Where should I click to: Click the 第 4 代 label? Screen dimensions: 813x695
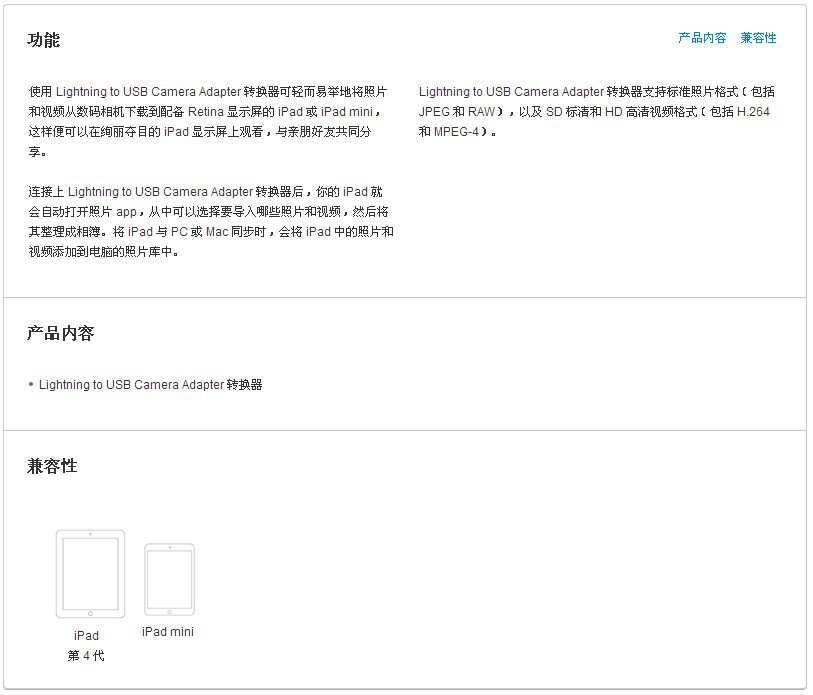click(x=86, y=656)
